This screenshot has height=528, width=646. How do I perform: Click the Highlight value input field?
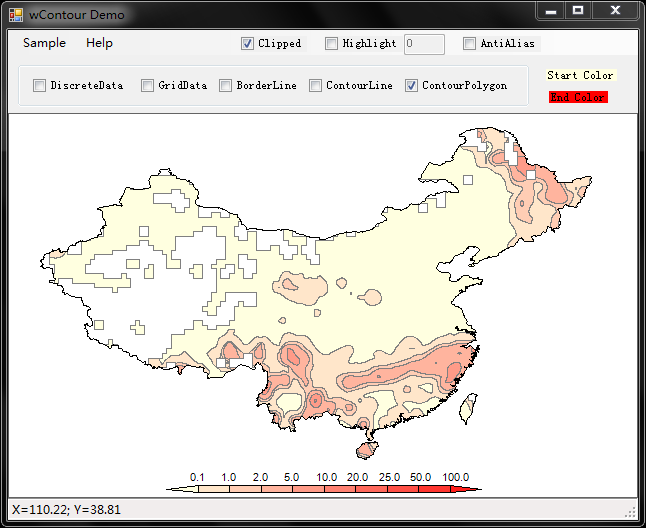point(424,44)
